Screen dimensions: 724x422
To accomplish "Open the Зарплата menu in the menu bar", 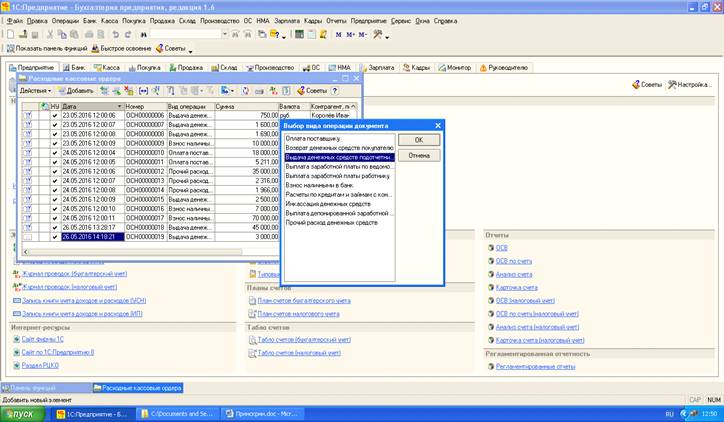I will [x=284, y=20].
